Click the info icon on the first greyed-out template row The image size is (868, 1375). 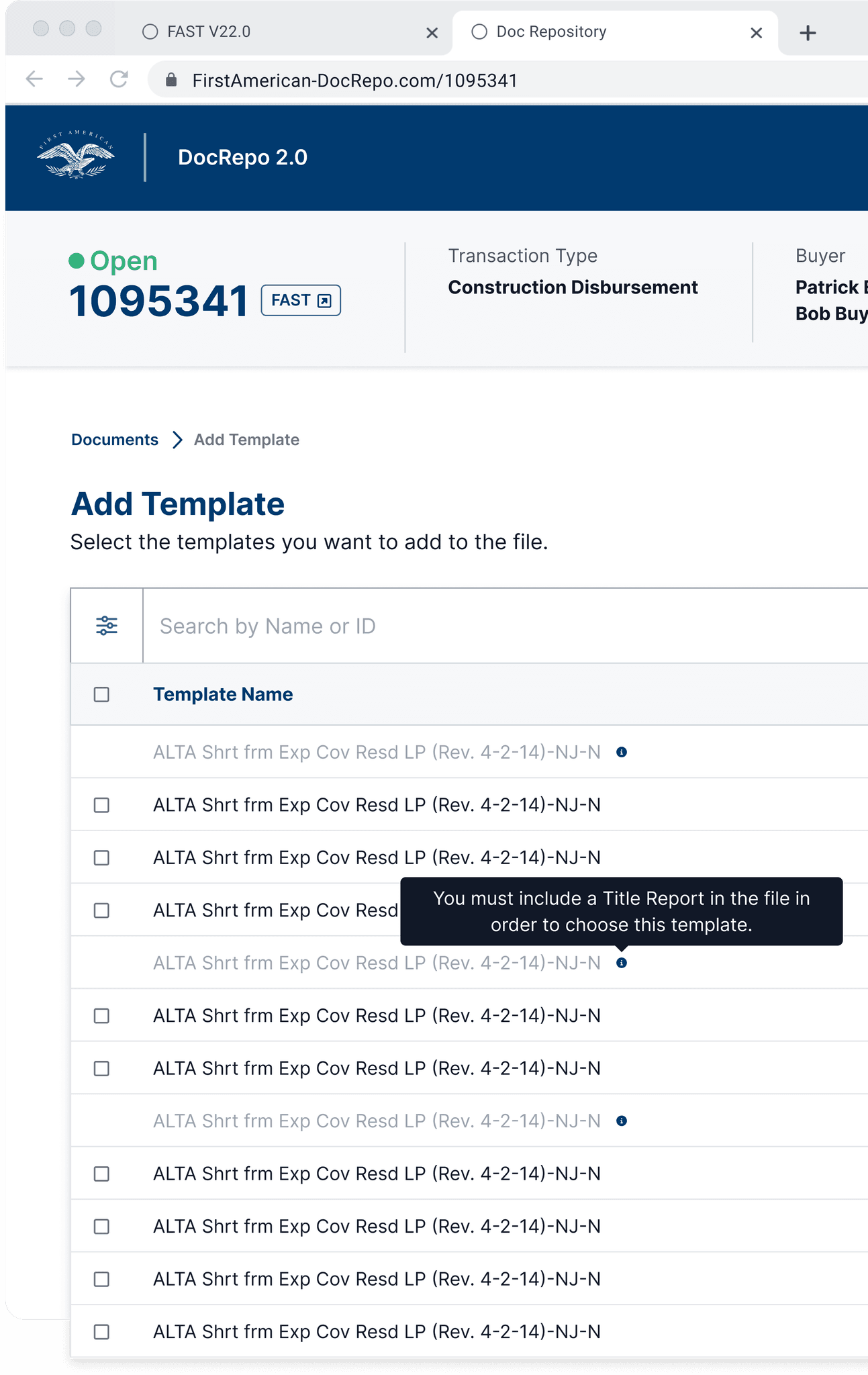click(x=622, y=752)
